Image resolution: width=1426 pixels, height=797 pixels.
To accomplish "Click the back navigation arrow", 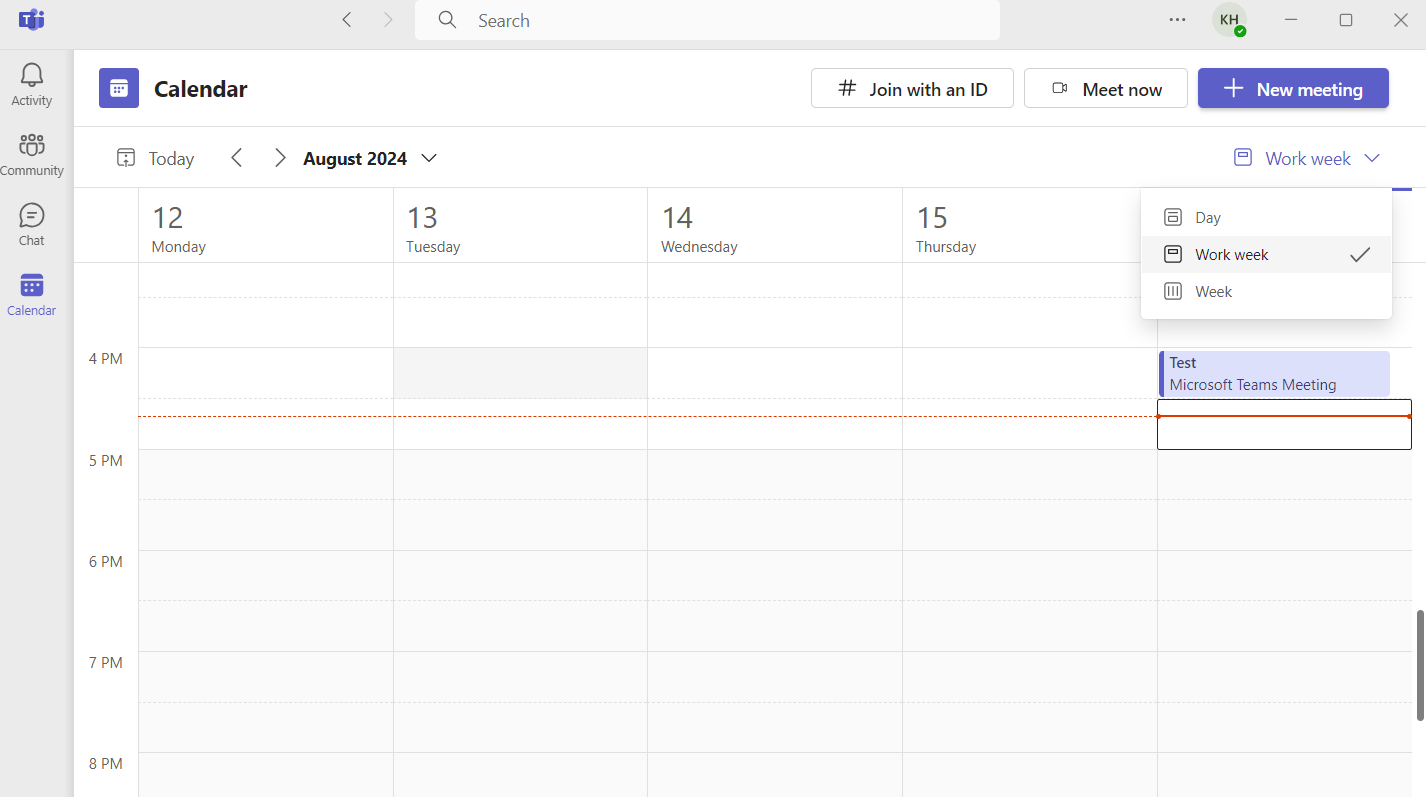I will pos(347,20).
